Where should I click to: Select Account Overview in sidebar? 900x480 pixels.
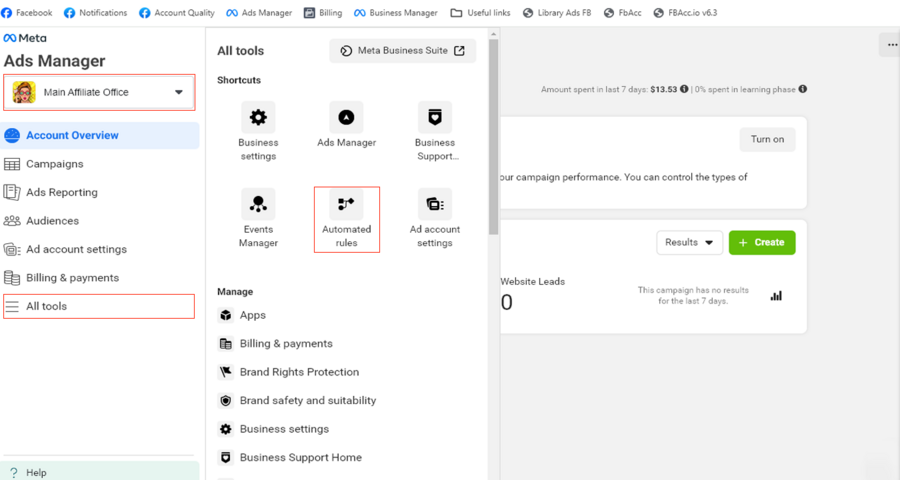[x=100, y=136]
